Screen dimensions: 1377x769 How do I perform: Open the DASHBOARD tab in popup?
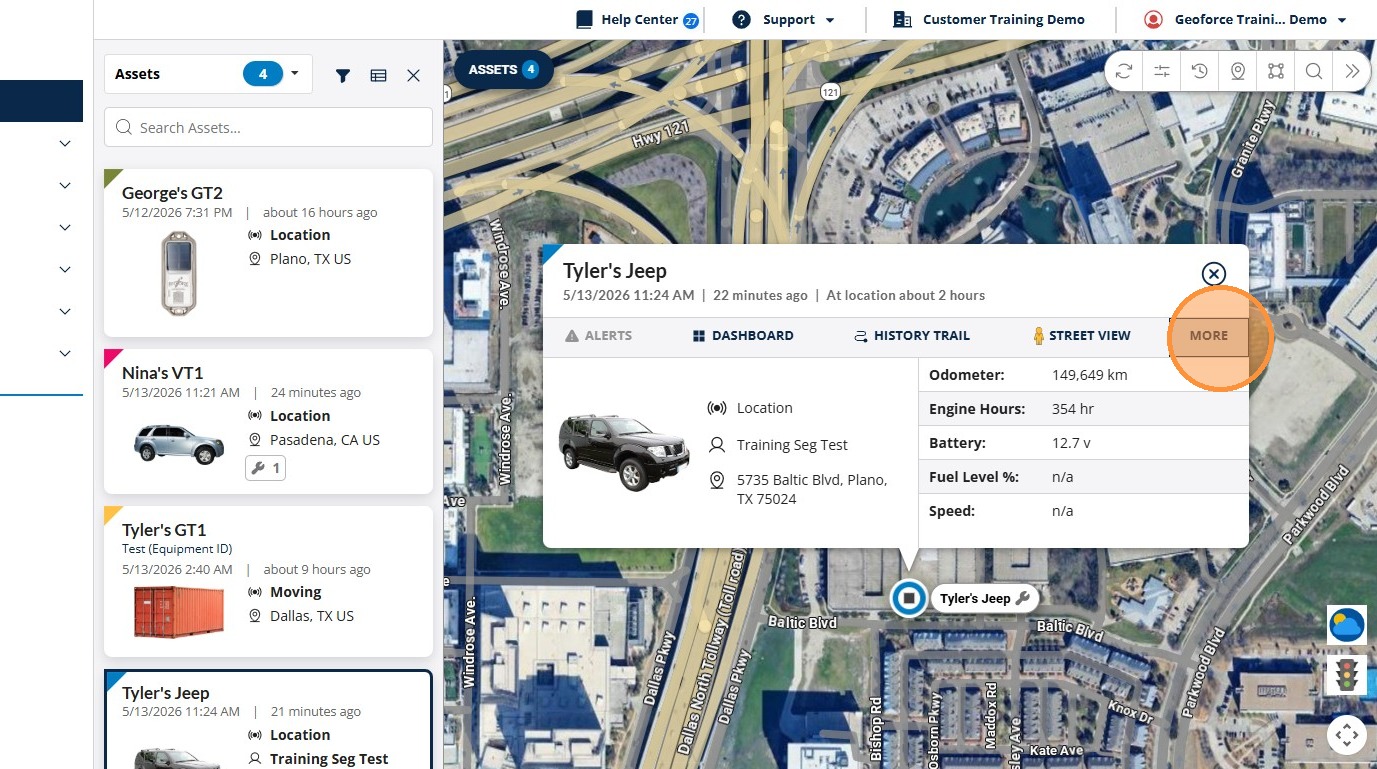tap(743, 336)
